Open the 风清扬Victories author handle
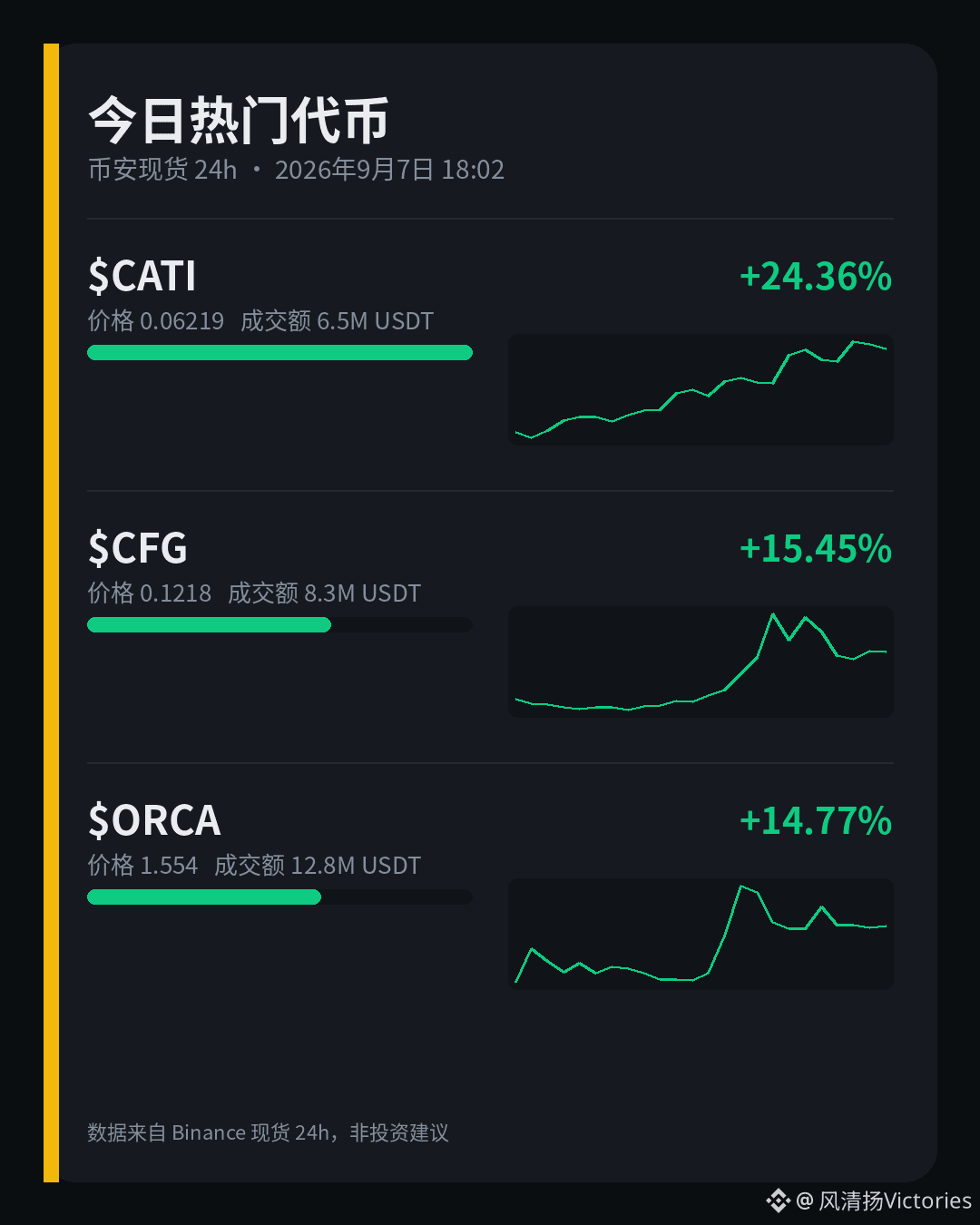 (895, 1200)
